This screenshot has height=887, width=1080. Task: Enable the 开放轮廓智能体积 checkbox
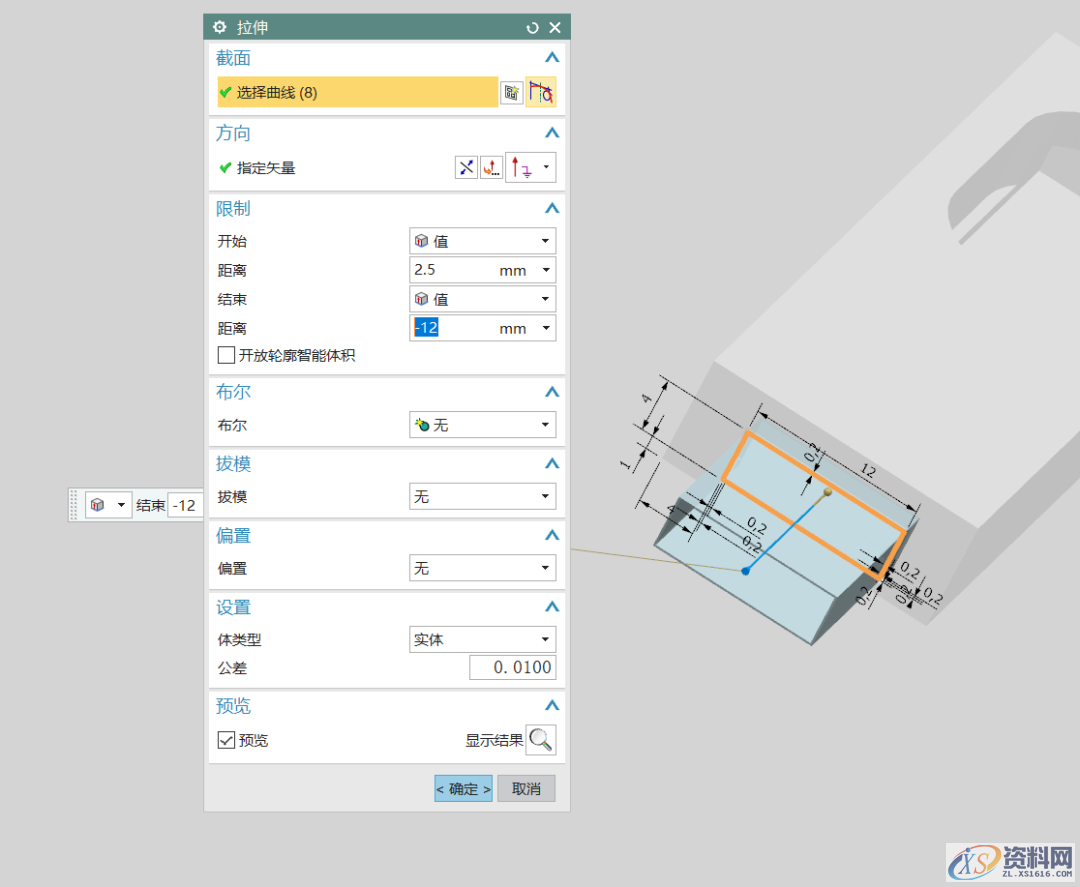(x=226, y=354)
